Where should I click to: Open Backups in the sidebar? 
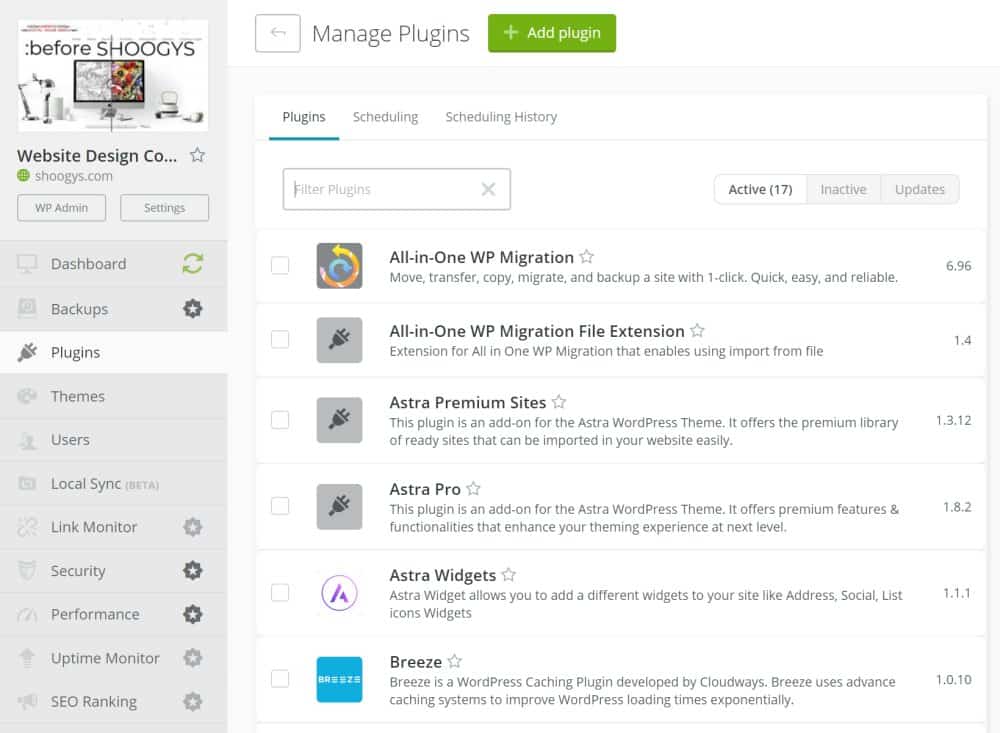click(114, 309)
